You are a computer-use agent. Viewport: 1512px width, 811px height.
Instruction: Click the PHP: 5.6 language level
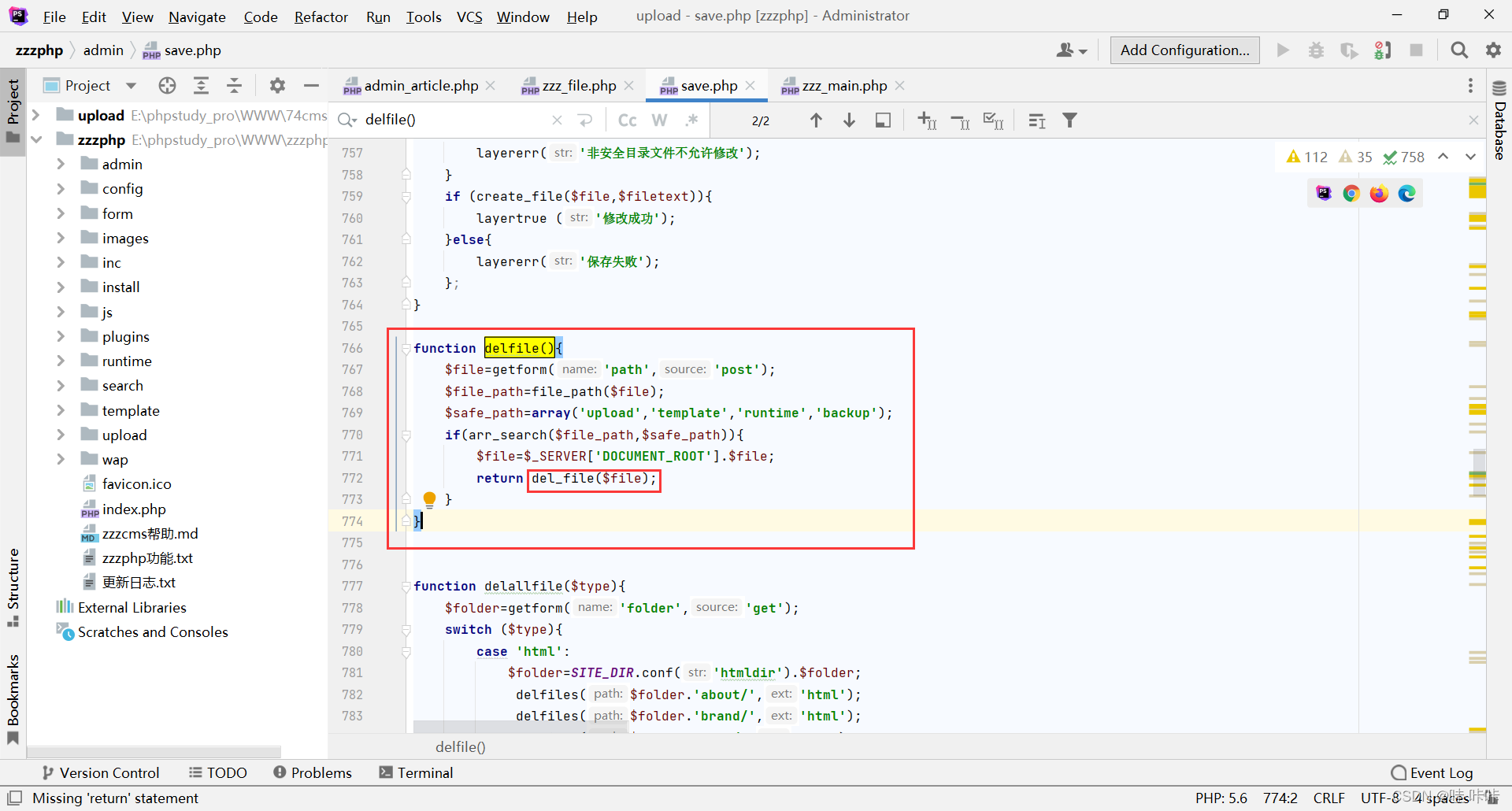click(1221, 798)
